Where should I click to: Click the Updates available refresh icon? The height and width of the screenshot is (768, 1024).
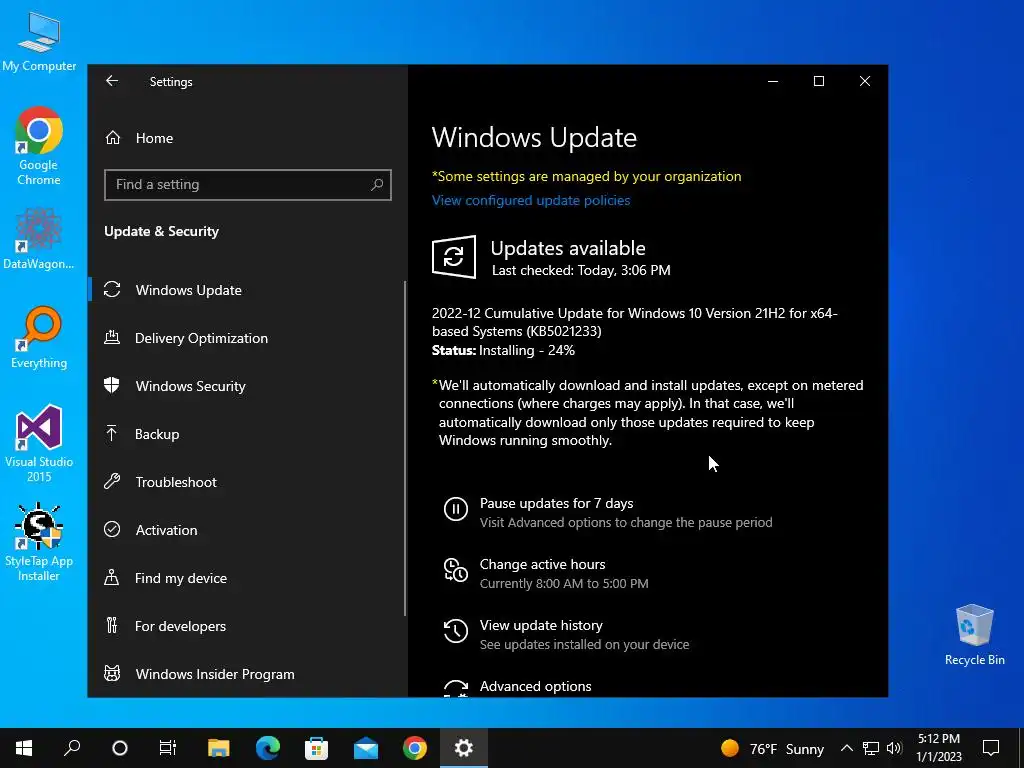click(454, 257)
